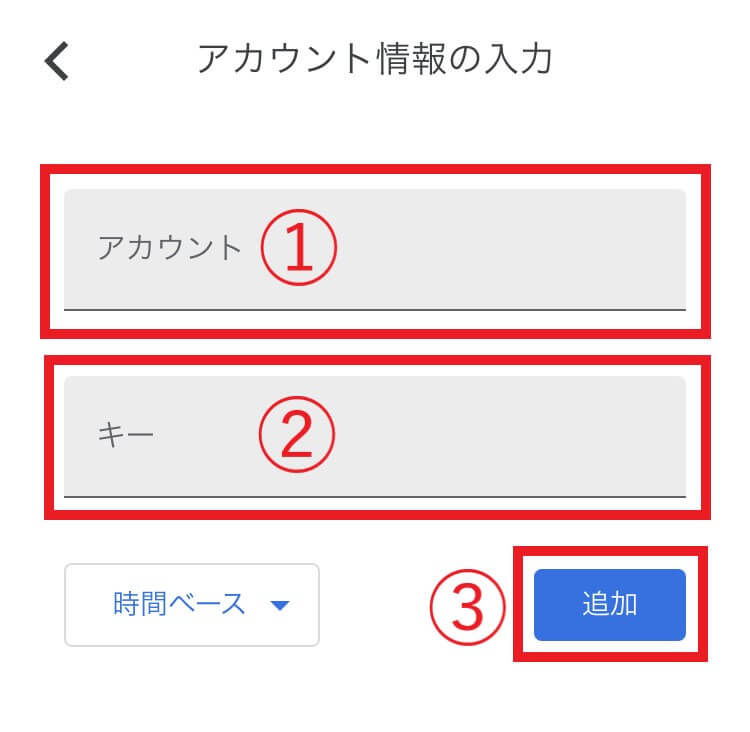Click the キー placeholder text
750x732 pixels.
(125, 435)
